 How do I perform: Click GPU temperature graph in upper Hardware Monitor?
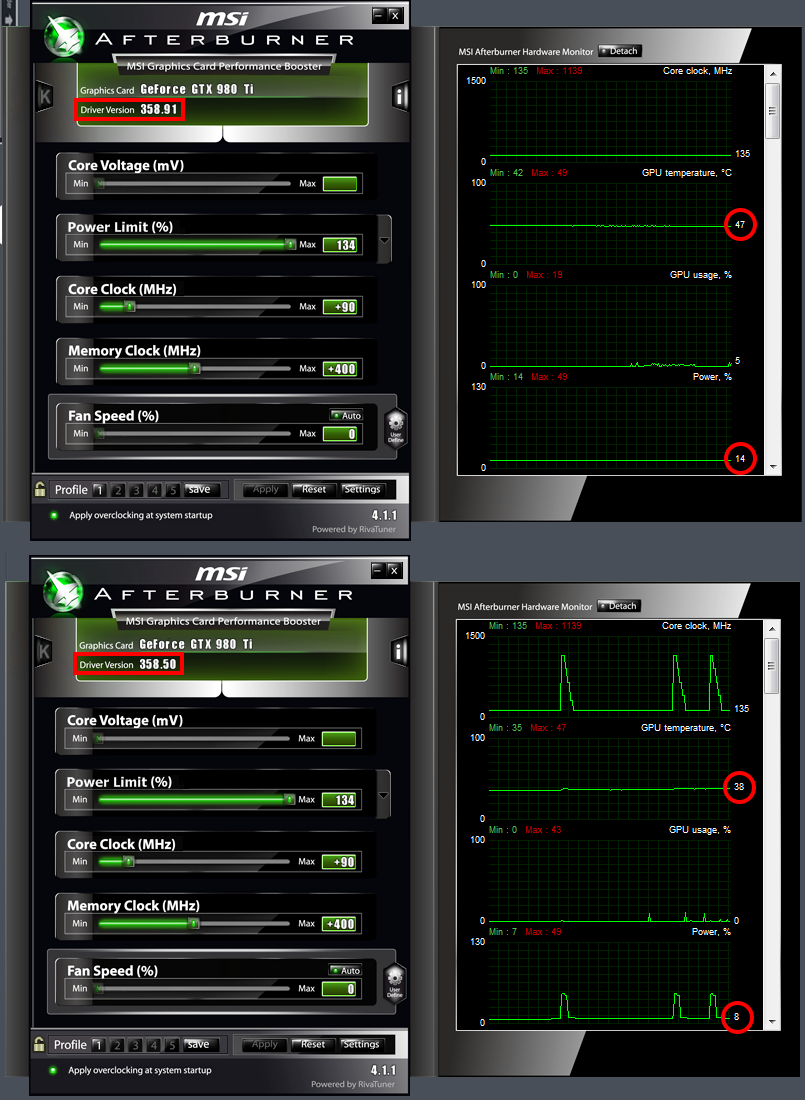click(611, 223)
